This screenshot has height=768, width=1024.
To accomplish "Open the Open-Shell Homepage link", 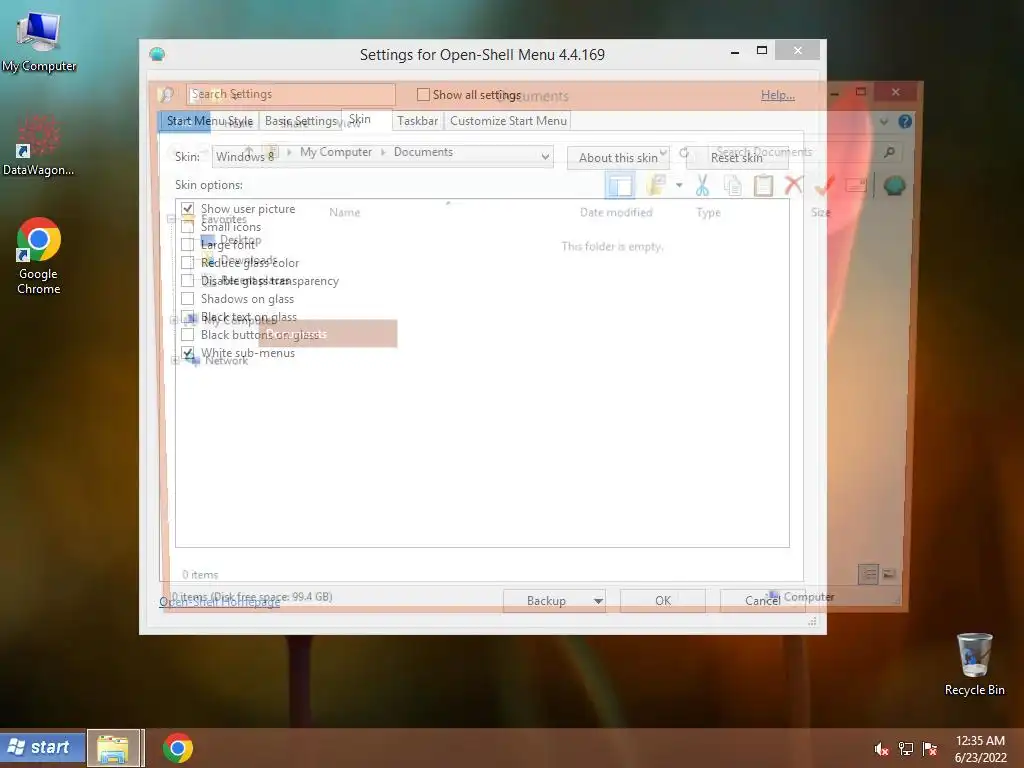I will (x=219, y=602).
